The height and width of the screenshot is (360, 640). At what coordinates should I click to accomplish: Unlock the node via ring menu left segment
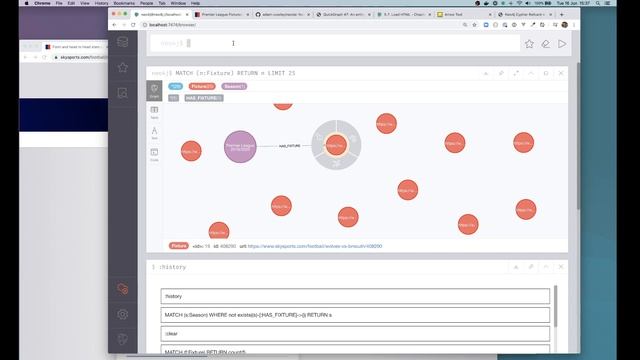tap(319, 139)
